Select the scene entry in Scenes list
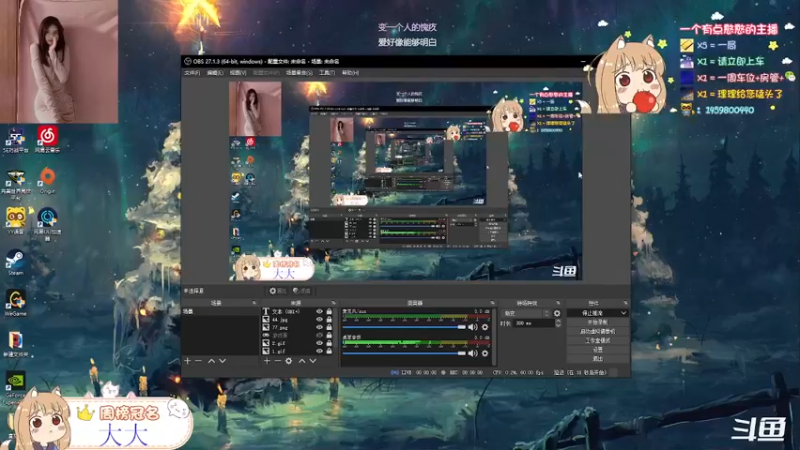 pyautogui.click(x=220, y=311)
